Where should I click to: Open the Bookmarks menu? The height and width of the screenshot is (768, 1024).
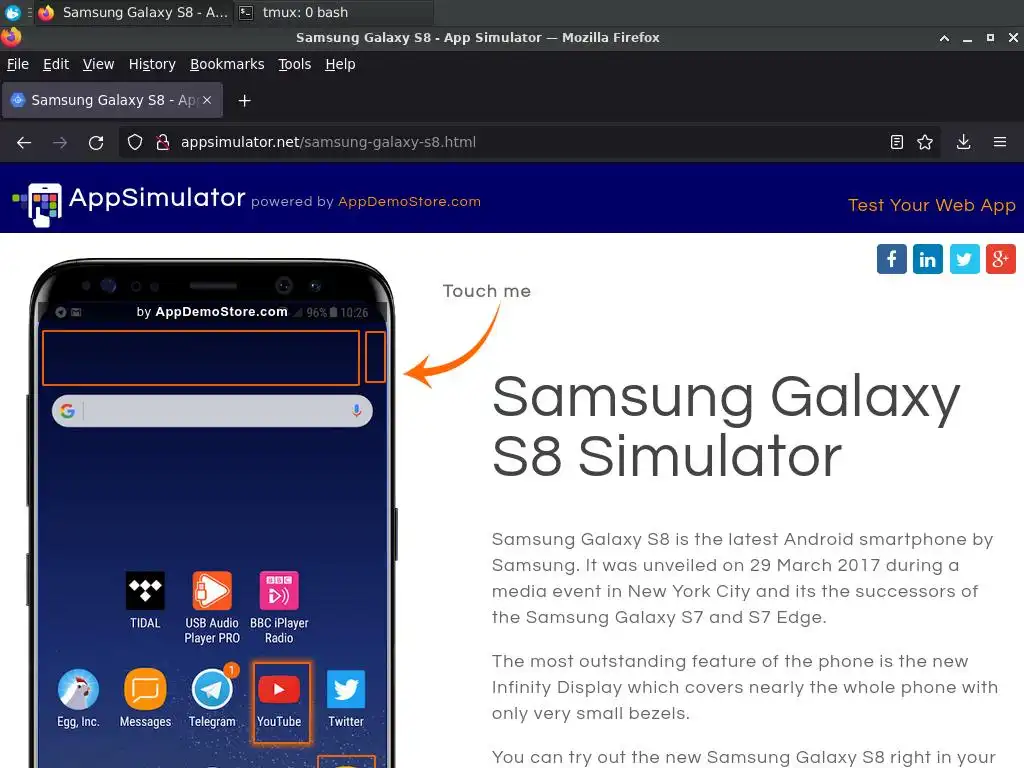tap(227, 64)
